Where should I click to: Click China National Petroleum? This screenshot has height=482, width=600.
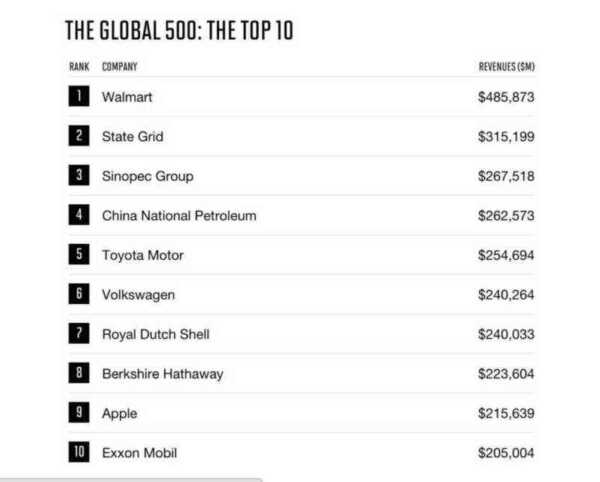tap(179, 215)
